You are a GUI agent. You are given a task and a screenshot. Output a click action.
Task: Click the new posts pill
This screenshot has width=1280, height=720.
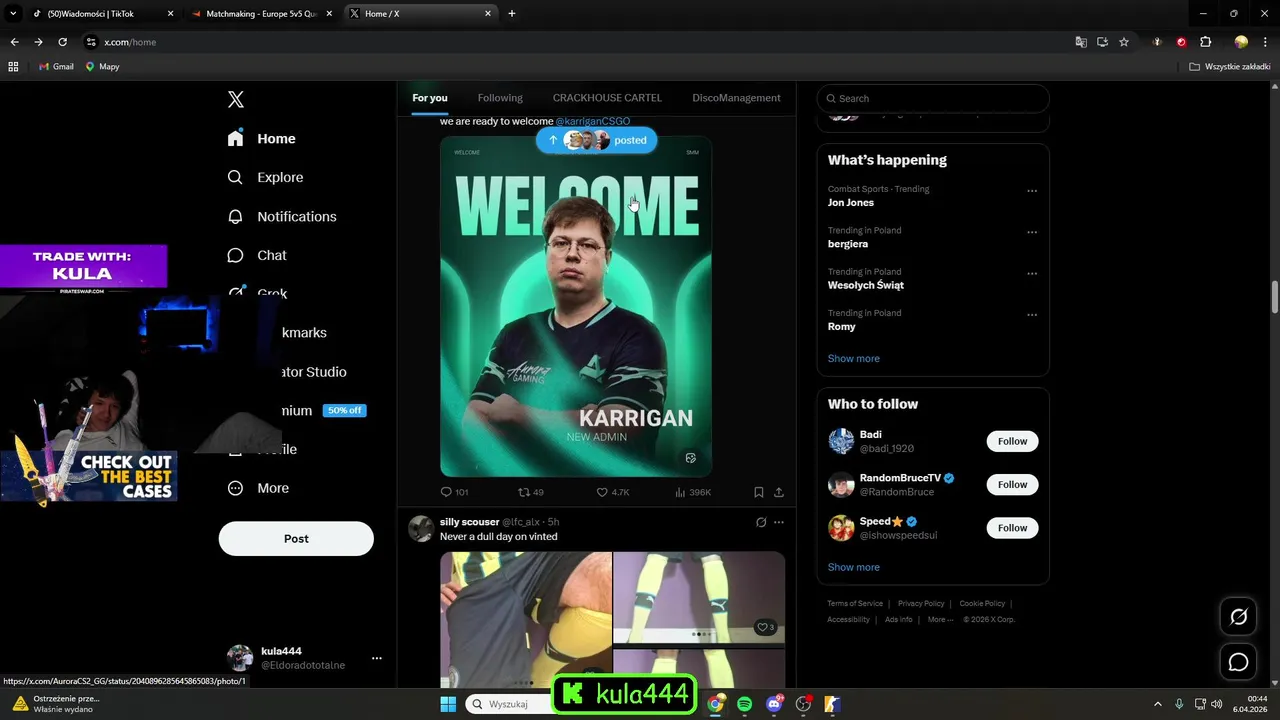point(596,140)
